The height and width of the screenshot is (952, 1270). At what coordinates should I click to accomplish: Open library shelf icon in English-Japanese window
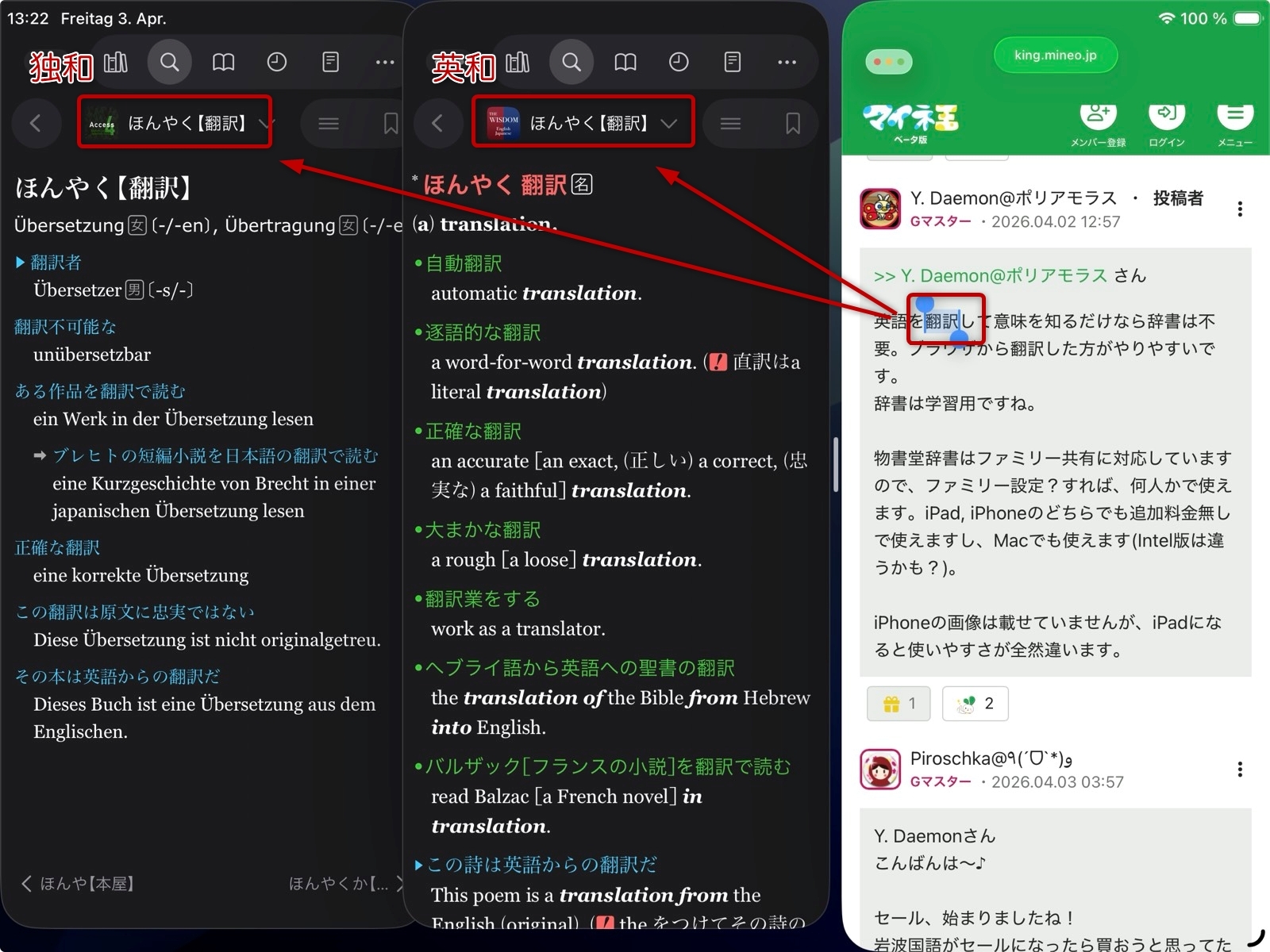click(518, 62)
